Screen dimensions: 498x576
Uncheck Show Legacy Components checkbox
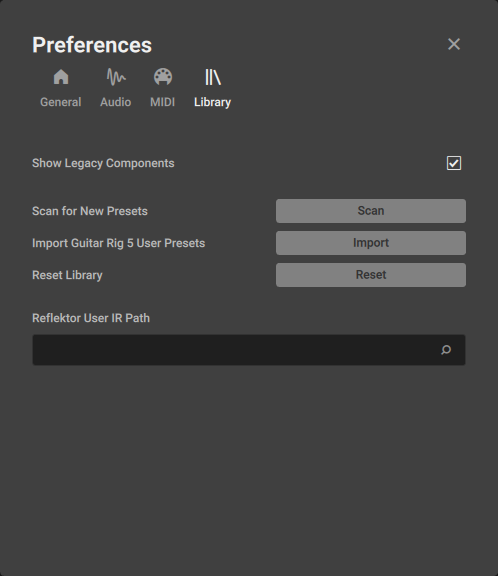point(454,163)
